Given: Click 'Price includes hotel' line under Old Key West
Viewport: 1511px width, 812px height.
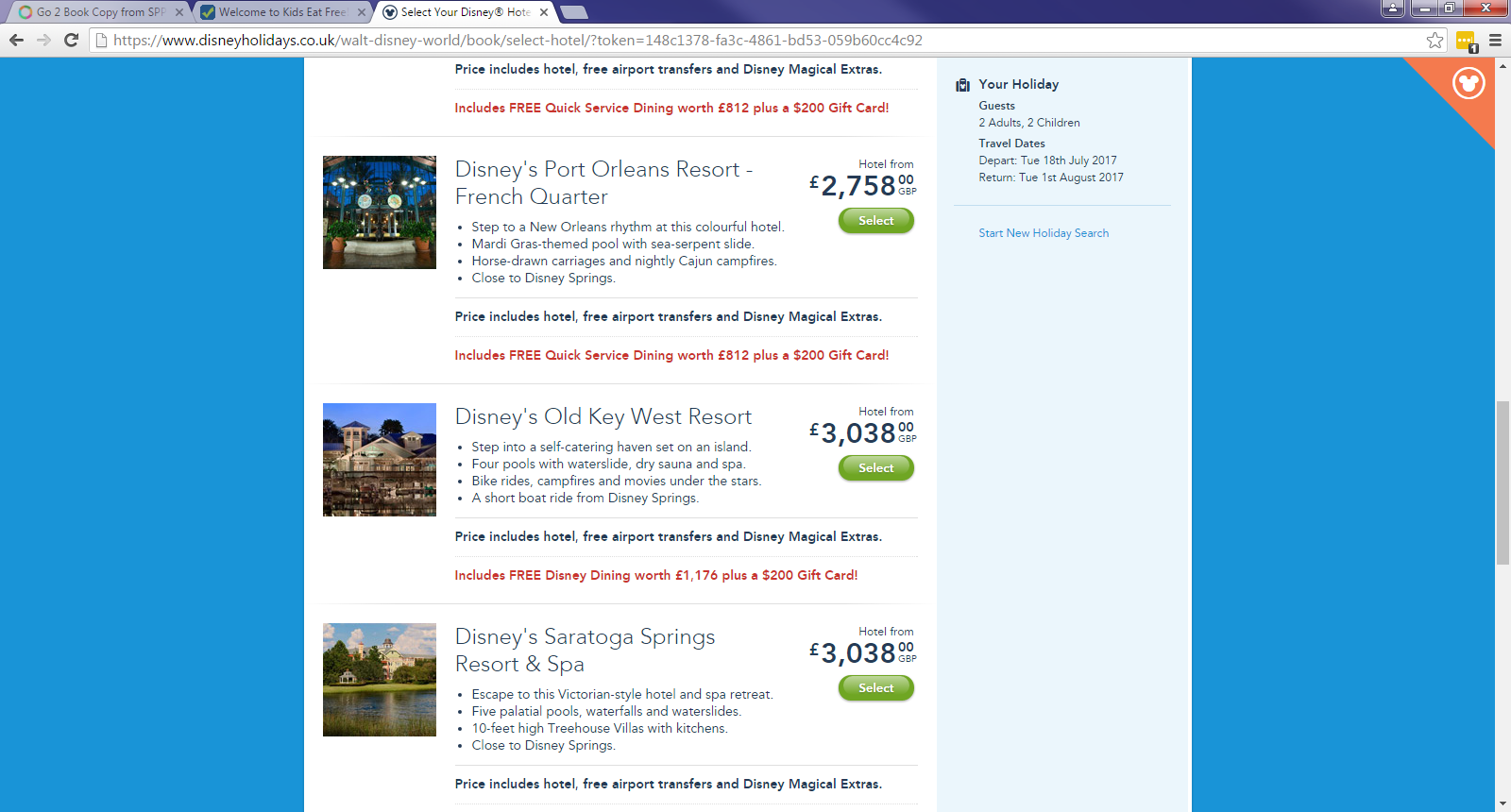Looking at the screenshot, I should tap(669, 536).
